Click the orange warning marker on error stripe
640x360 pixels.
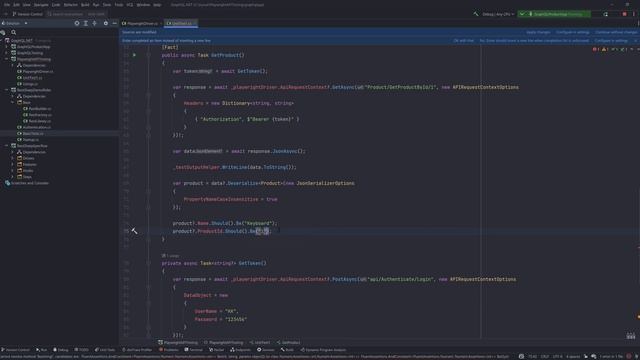point(638,316)
